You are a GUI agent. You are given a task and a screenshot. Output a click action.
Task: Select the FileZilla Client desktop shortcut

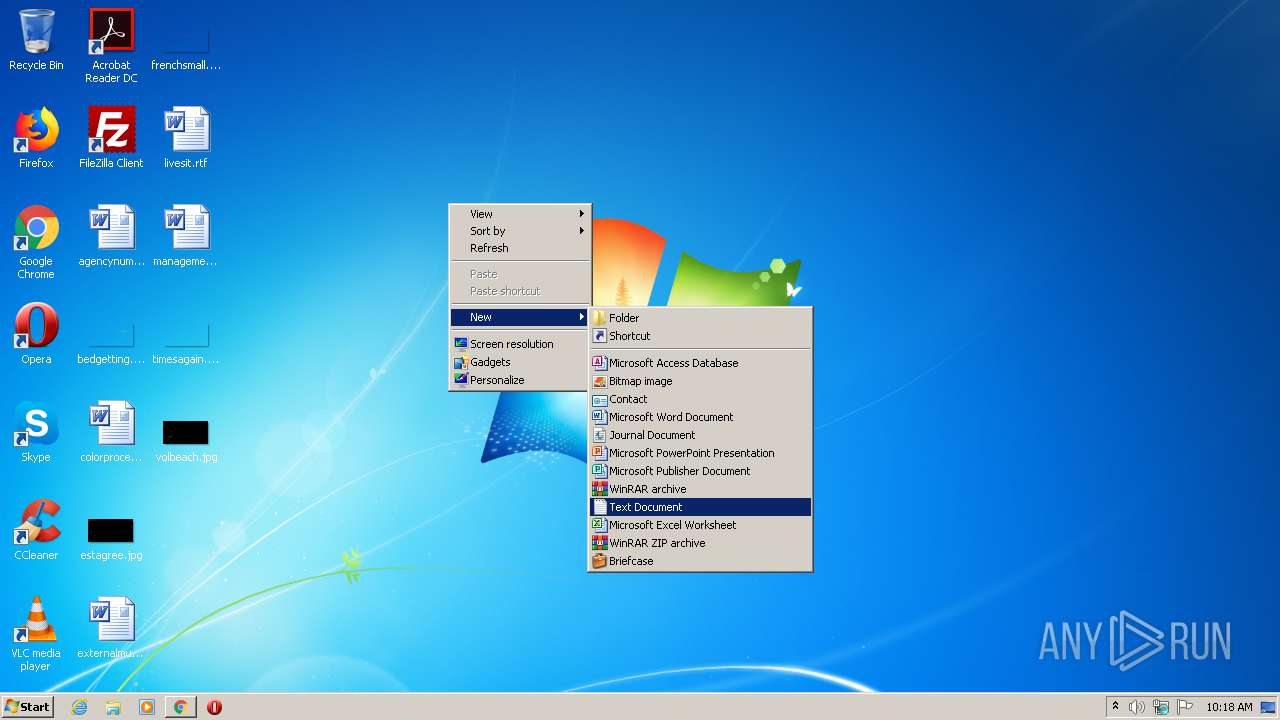pos(111,138)
